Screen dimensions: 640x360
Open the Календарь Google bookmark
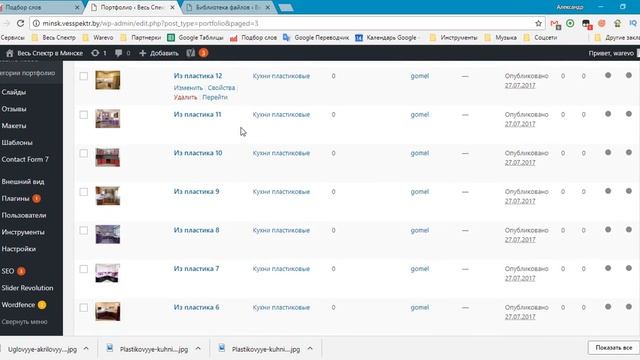tap(386, 38)
